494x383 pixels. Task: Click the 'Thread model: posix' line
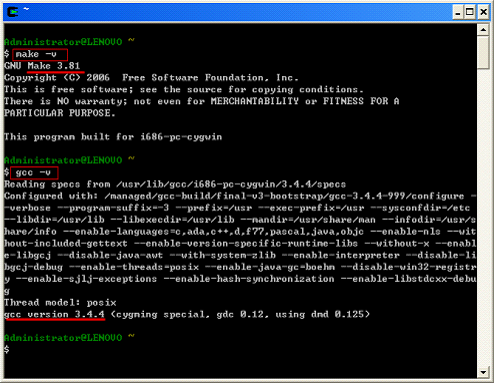pos(60,303)
